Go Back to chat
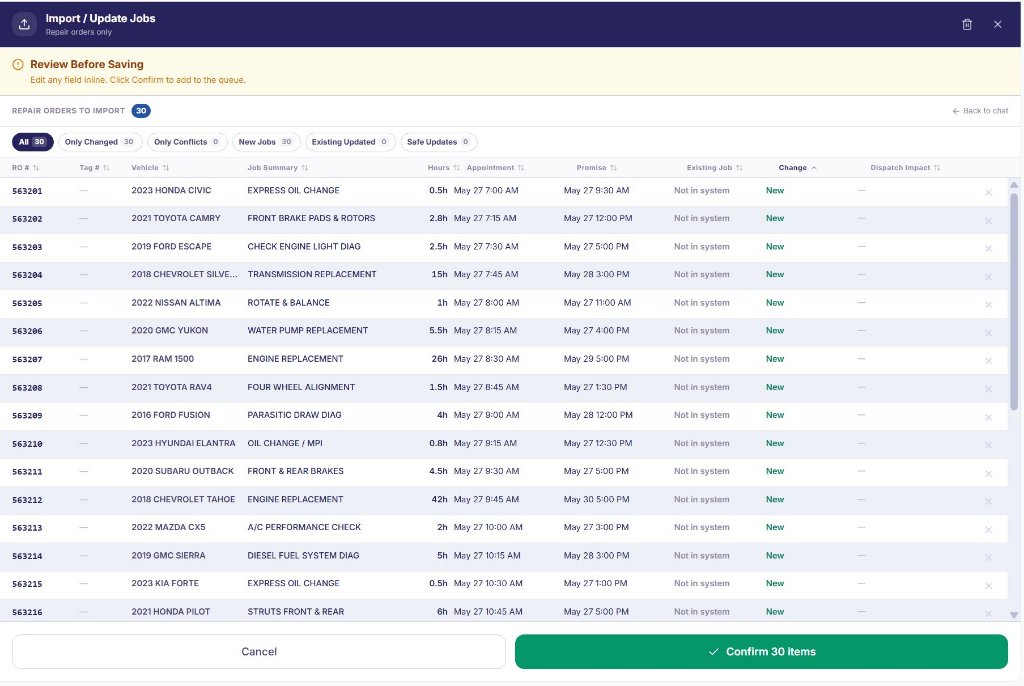The image size is (1024, 686). pyautogui.click(x=980, y=111)
